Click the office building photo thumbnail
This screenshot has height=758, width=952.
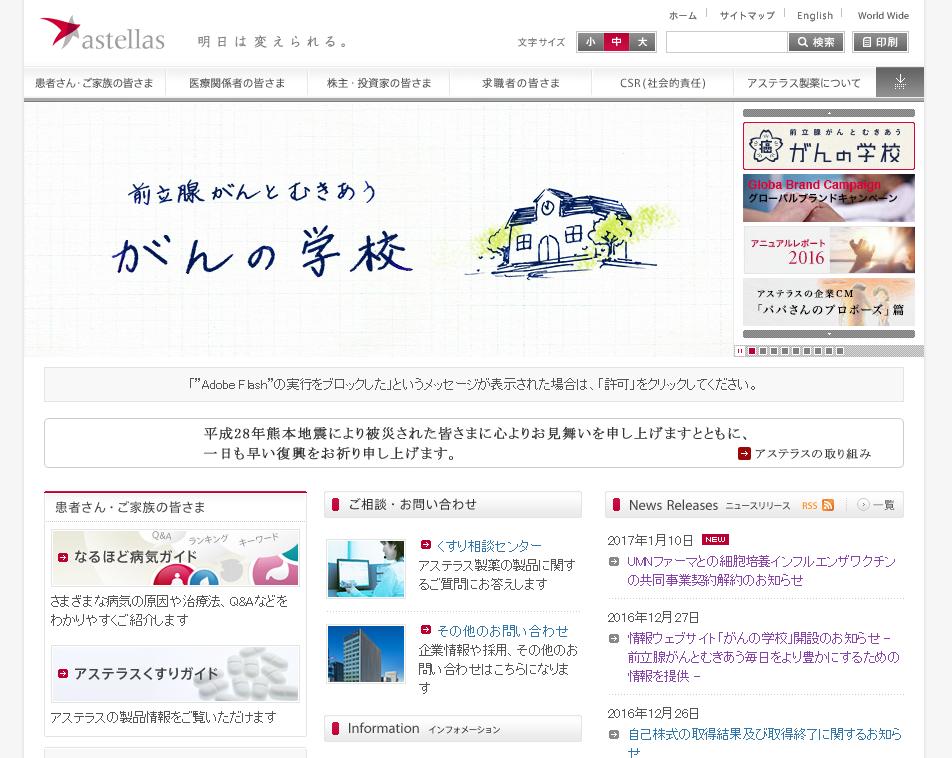[366, 654]
